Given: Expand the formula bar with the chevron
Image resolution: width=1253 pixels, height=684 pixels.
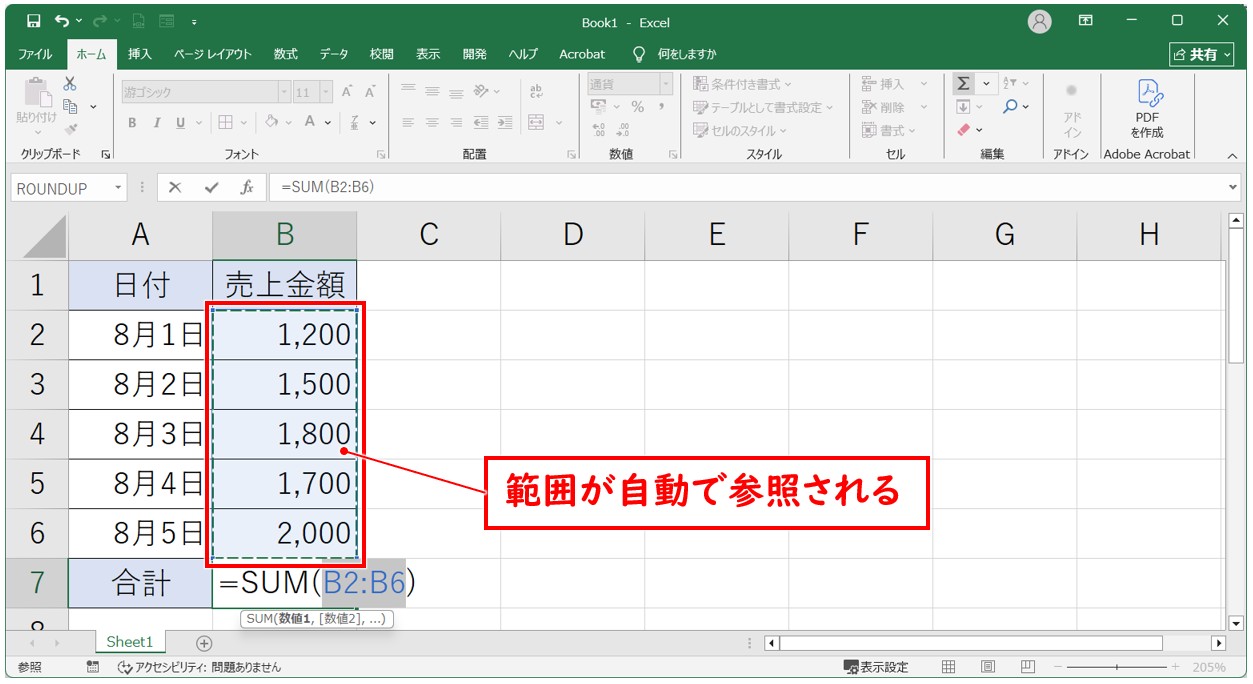Looking at the screenshot, I should click(1232, 188).
